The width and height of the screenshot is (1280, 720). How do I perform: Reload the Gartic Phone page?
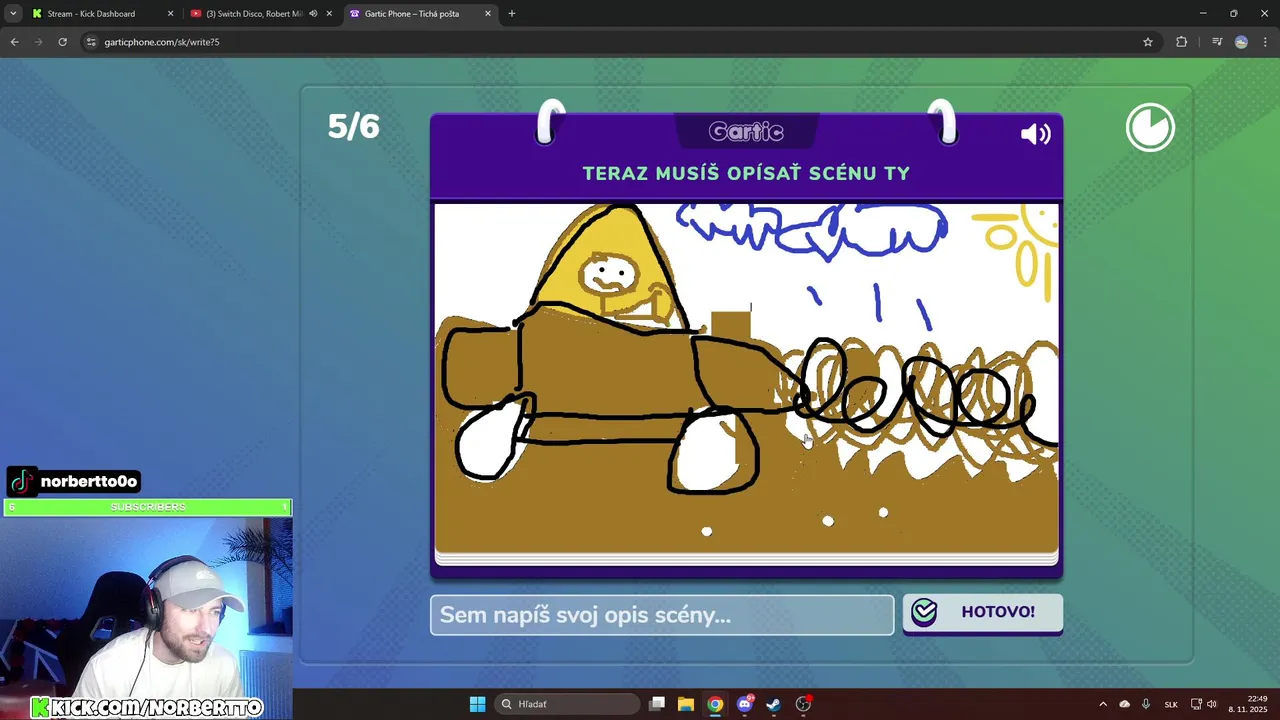pyautogui.click(x=63, y=42)
